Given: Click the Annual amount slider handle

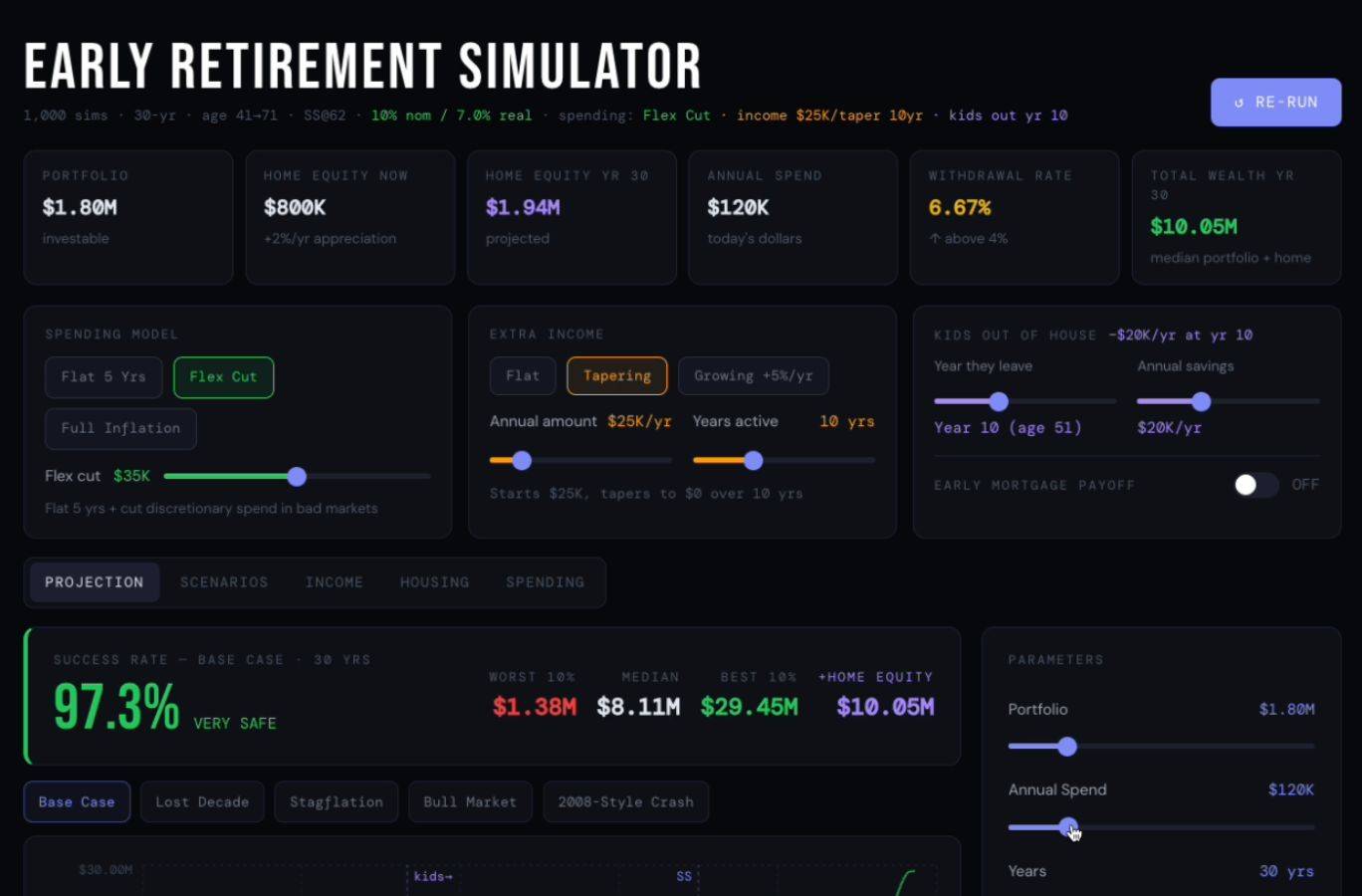Looking at the screenshot, I should (x=522, y=460).
